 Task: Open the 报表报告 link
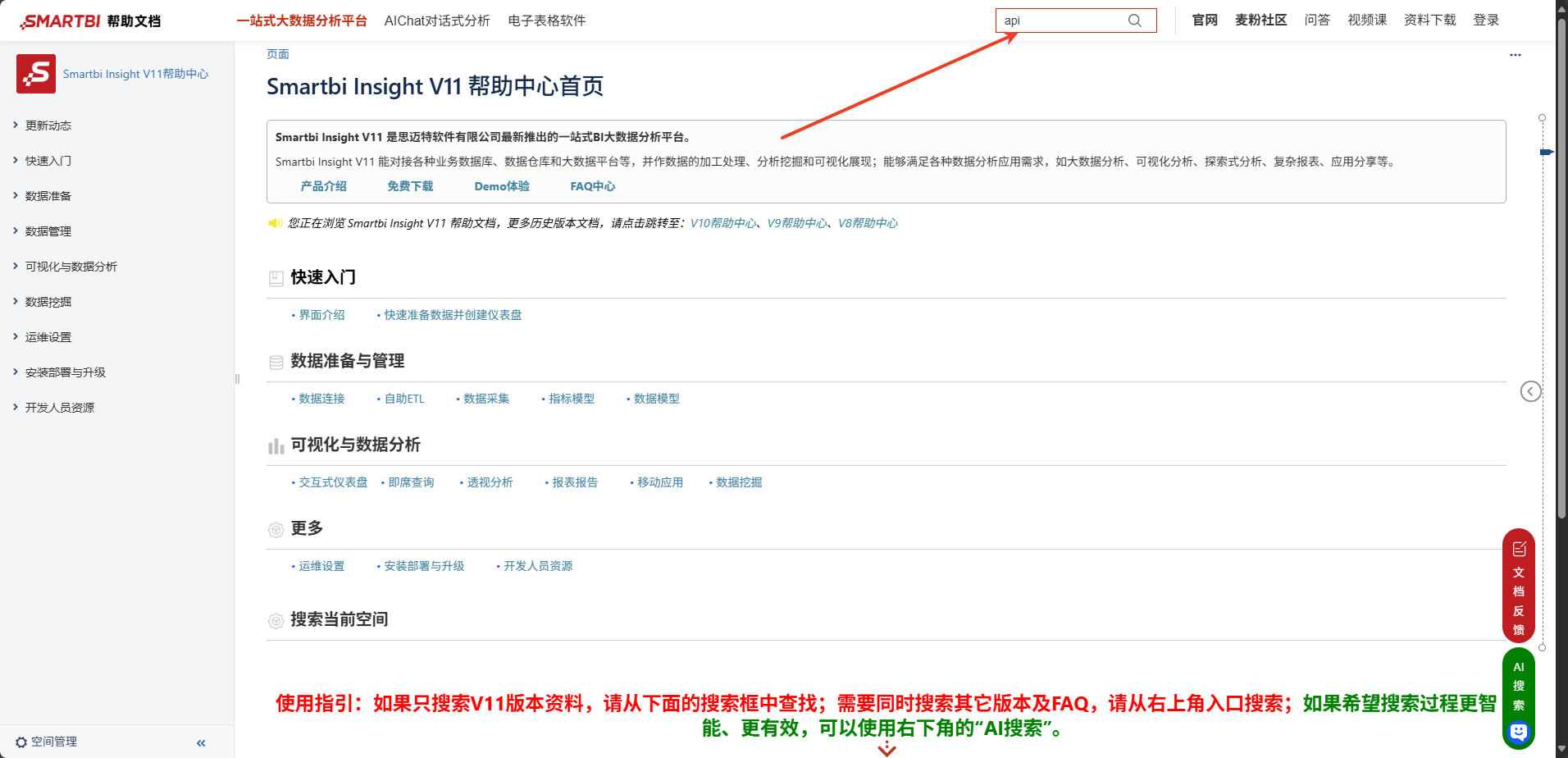point(575,482)
